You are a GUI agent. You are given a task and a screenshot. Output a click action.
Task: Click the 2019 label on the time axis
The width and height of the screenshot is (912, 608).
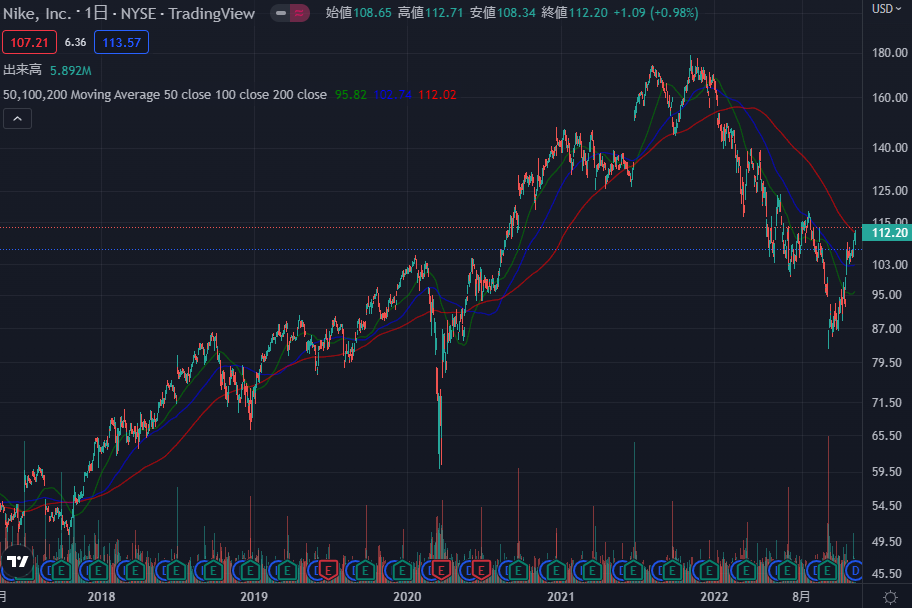[254, 596]
